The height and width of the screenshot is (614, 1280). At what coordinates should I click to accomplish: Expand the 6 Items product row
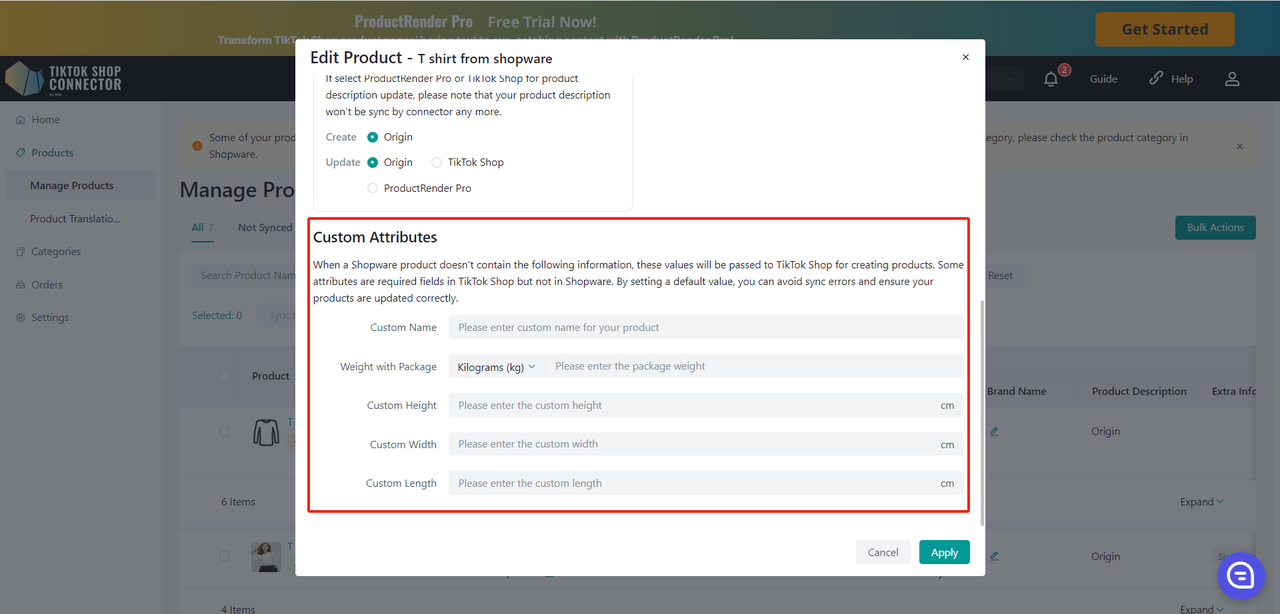pyautogui.click(x=1201, y=502)
